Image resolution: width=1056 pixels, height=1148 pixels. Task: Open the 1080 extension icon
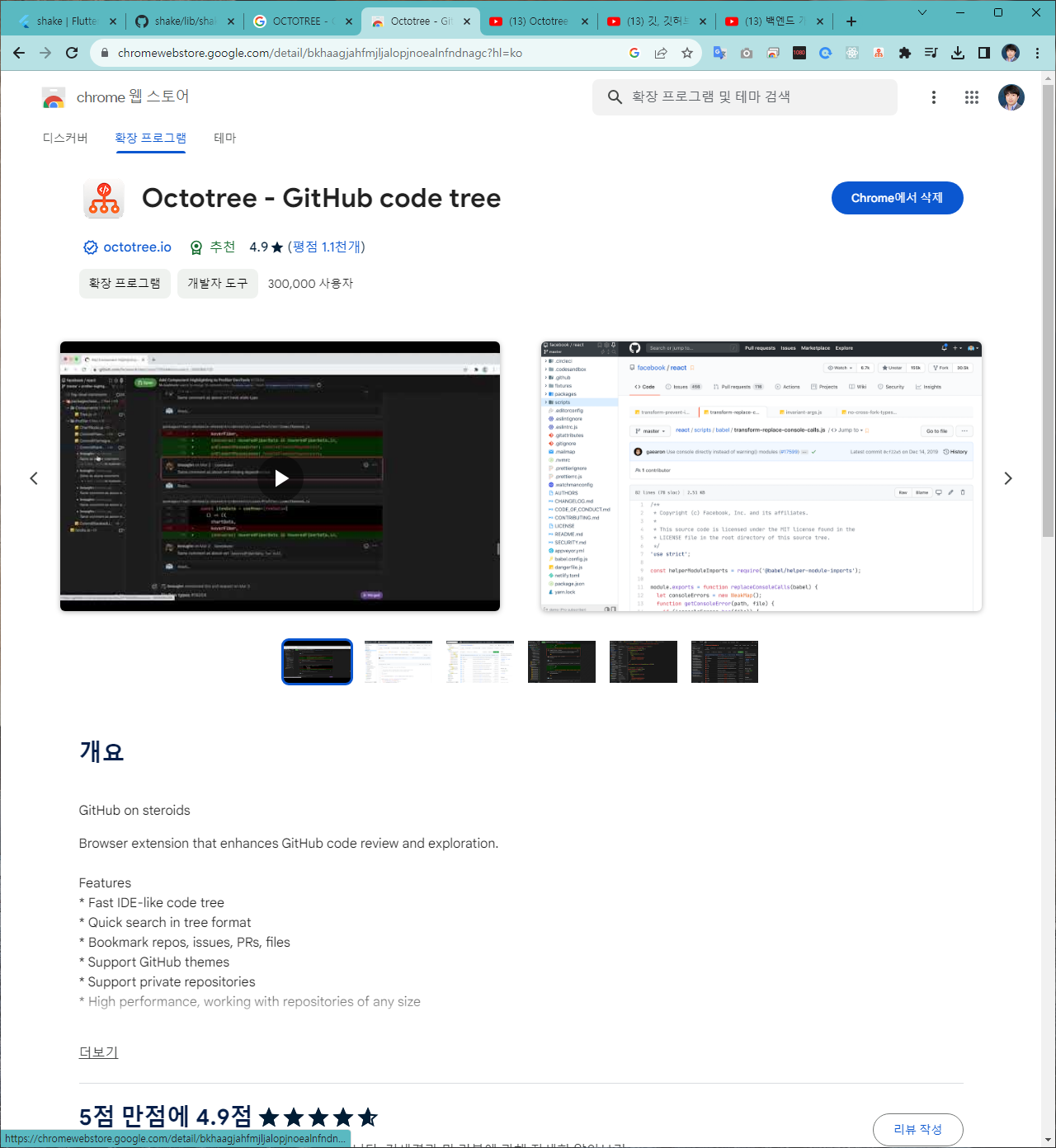tap(799, 53)
